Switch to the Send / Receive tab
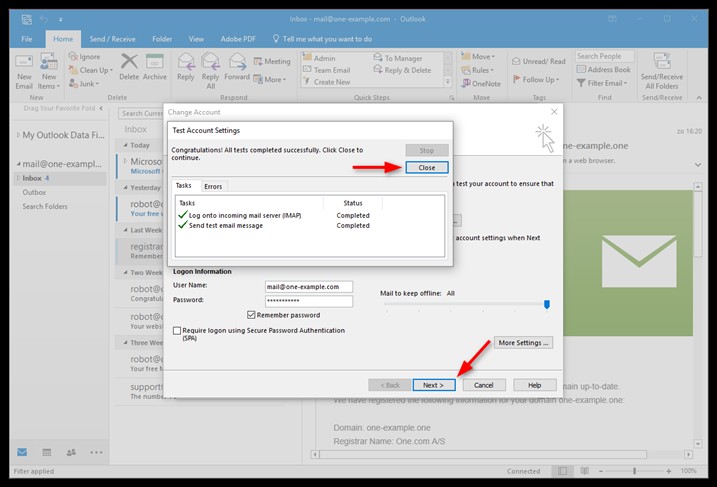Screen dimensions: 717x487 (x=112, y=39)
